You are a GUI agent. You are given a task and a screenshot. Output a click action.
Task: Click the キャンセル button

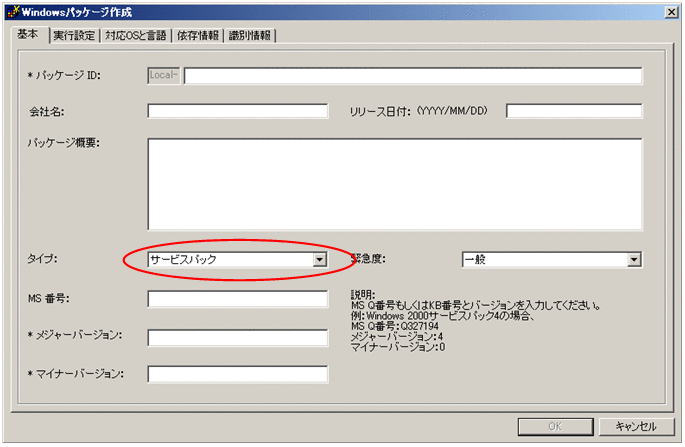636,426
